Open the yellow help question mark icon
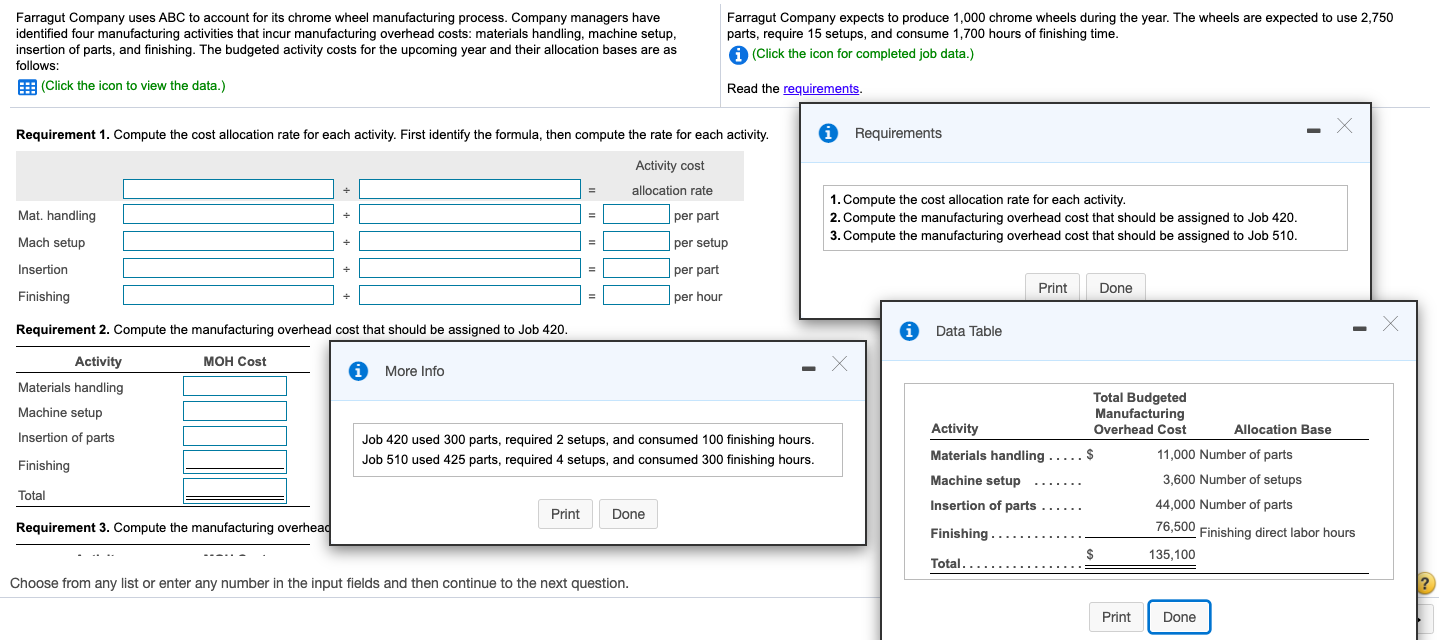1439x641 pixels. pyautogui.click(x=1426, y=584)
